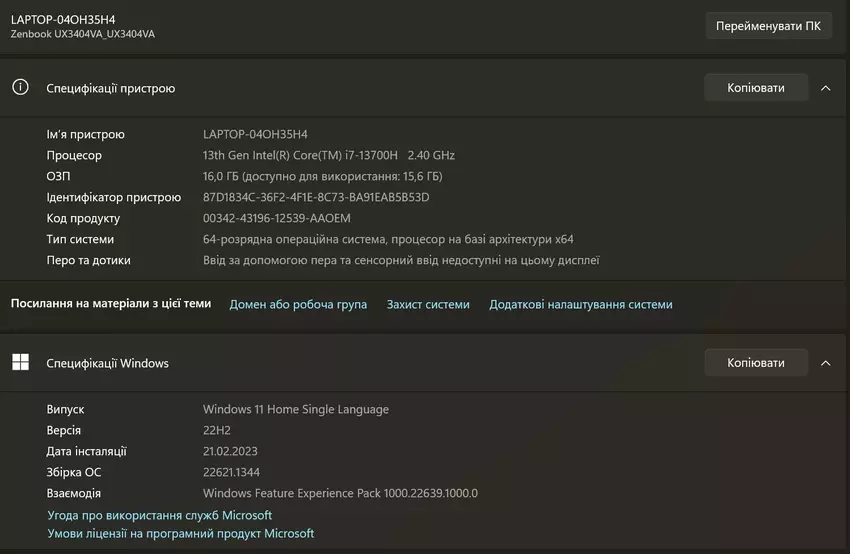Open Додаткові налаштування системи link

point(580,305)
